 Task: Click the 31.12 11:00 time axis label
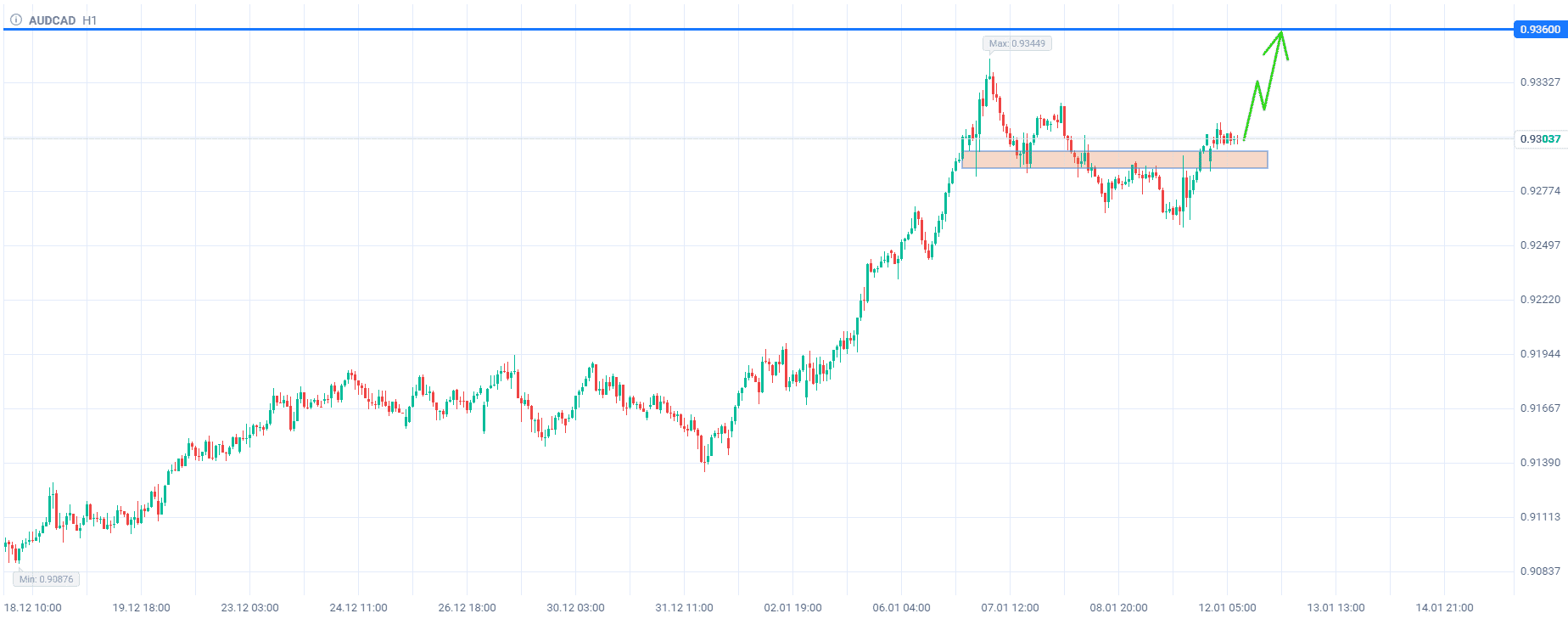684,608
